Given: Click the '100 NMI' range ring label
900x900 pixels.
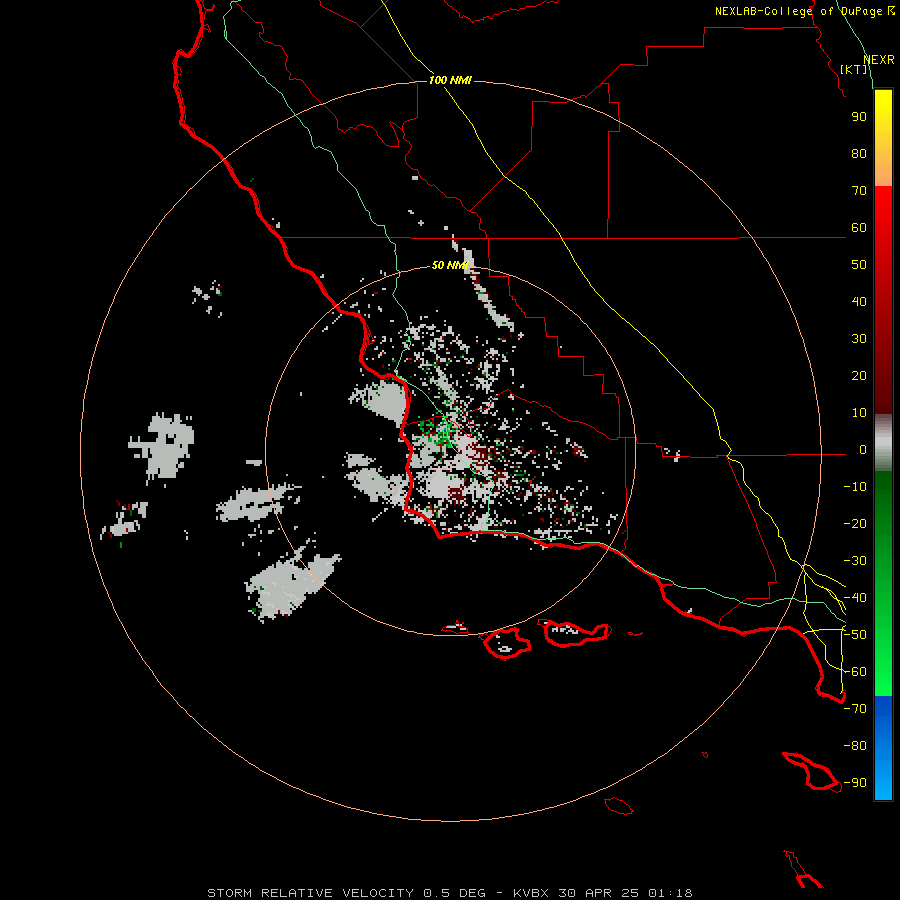Looking at the screenshot, I should click(x=450, y=80).
